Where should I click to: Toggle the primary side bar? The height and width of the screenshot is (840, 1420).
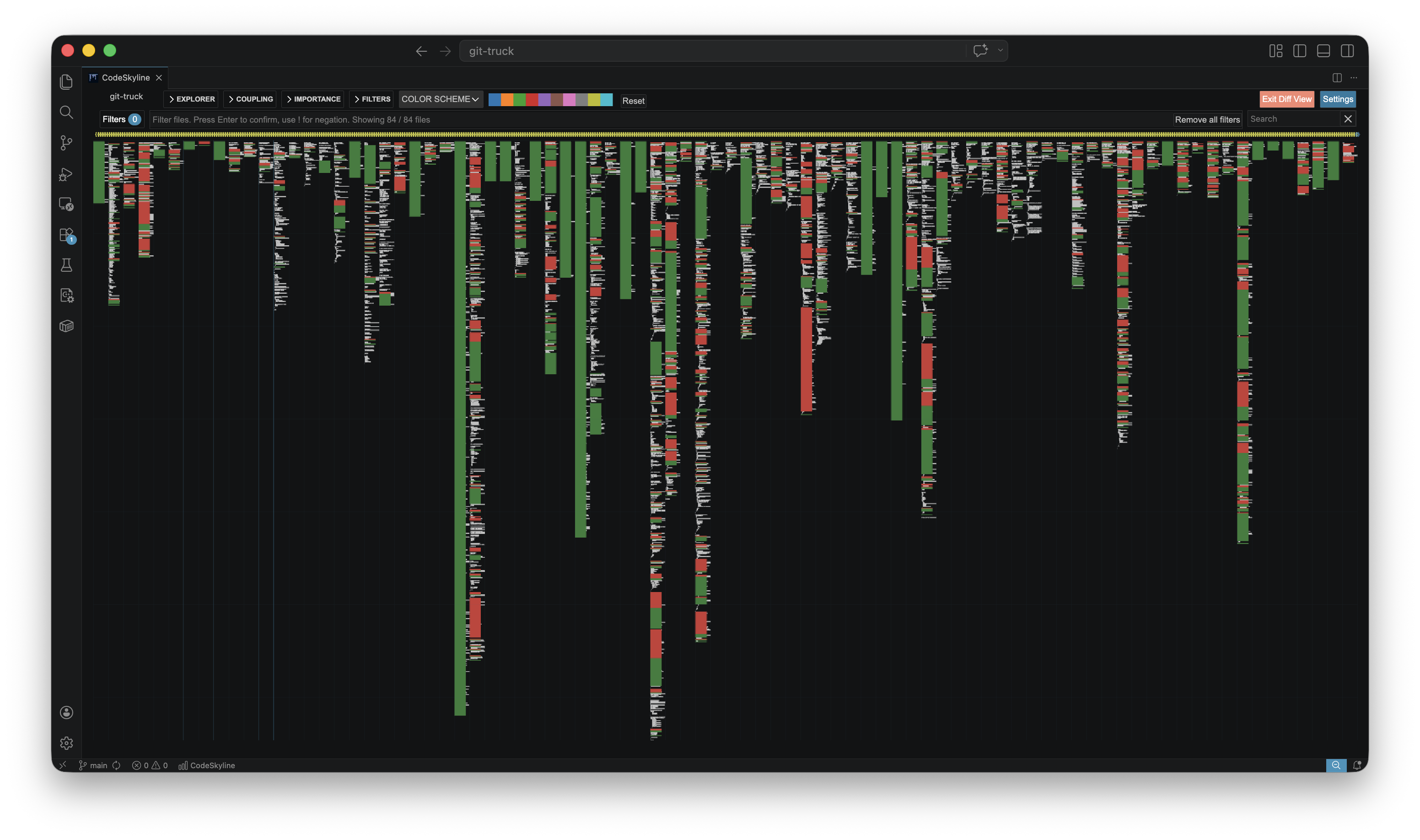pos(1299,51)
